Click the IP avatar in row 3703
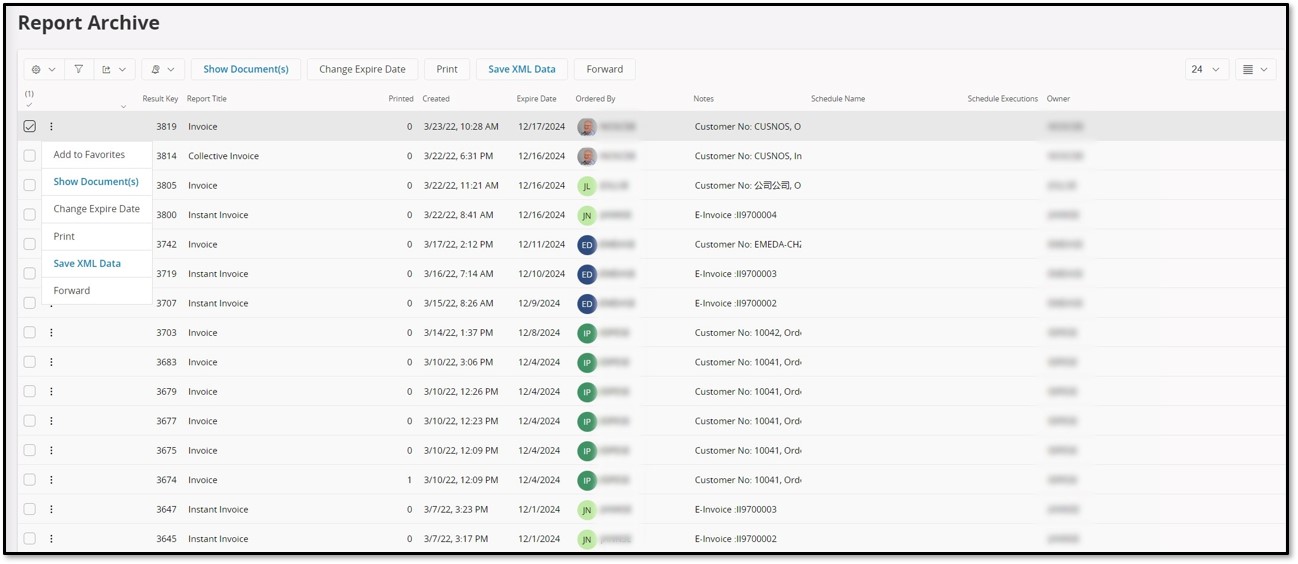Image resolution: width=1298 pixels, height=564 pixels. 587,333
